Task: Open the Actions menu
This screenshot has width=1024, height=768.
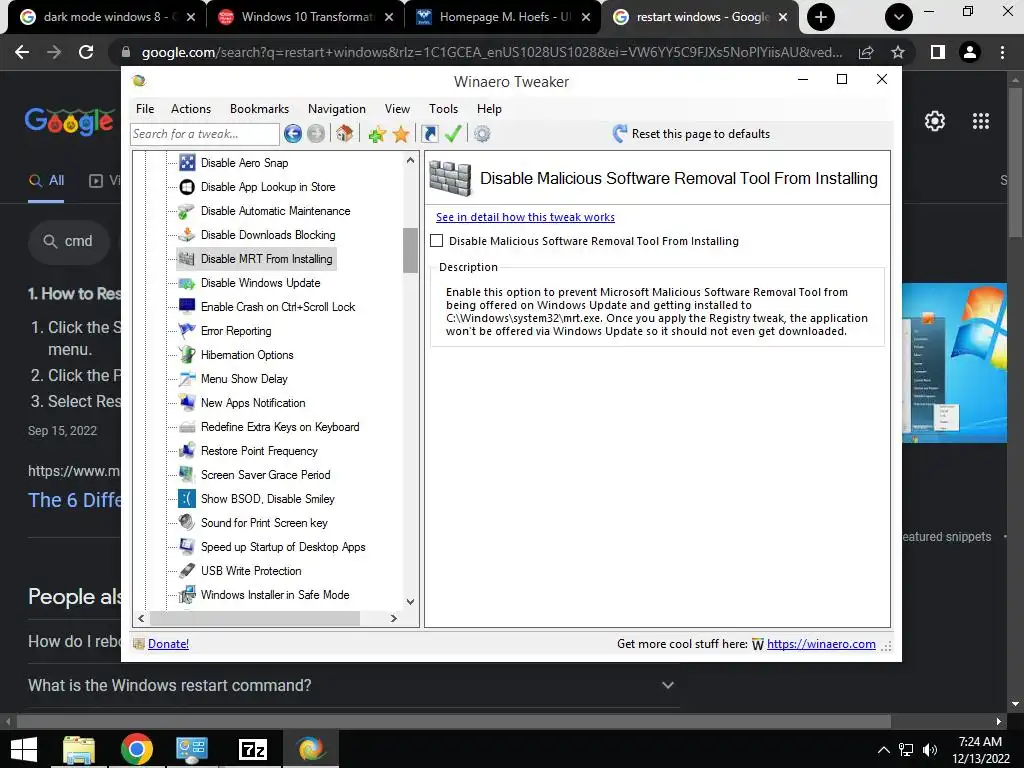Action: 191,109
